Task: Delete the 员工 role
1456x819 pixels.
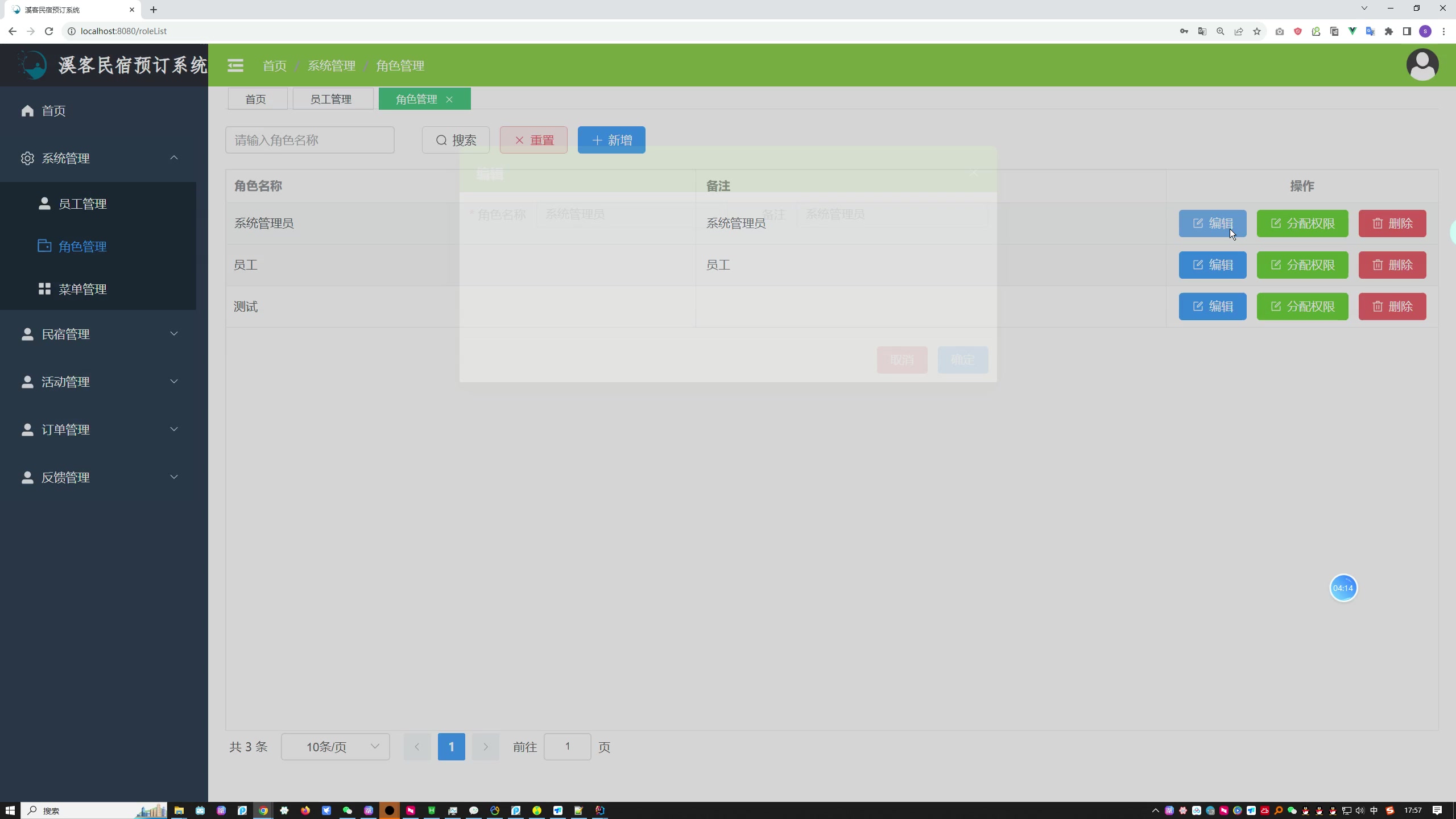Action: pos(1392,265)
